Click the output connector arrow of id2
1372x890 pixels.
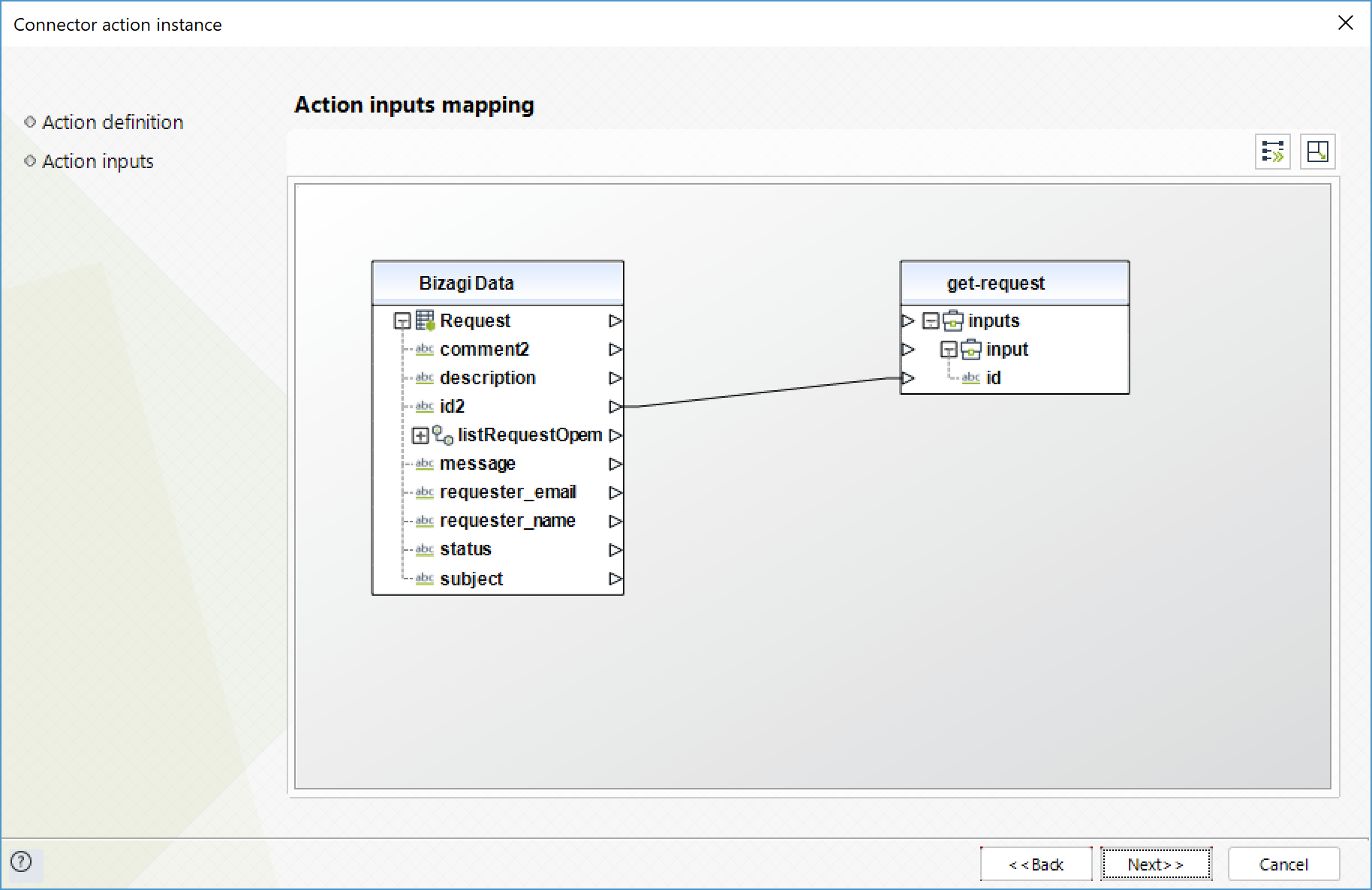click(615, 407)
